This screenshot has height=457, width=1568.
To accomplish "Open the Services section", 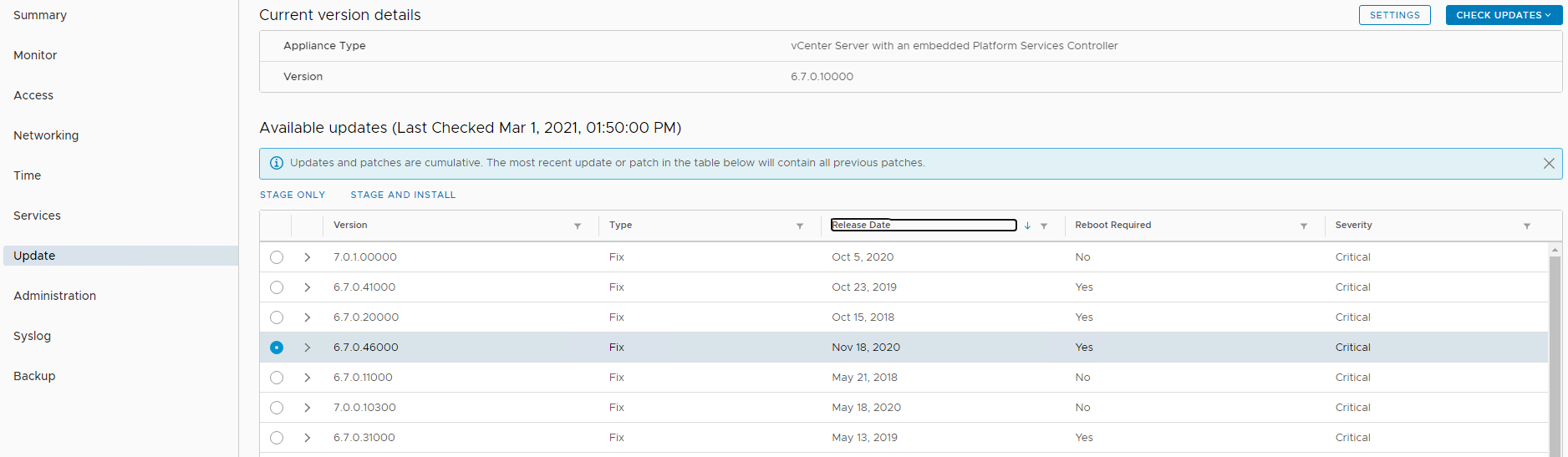I will 37,216.
